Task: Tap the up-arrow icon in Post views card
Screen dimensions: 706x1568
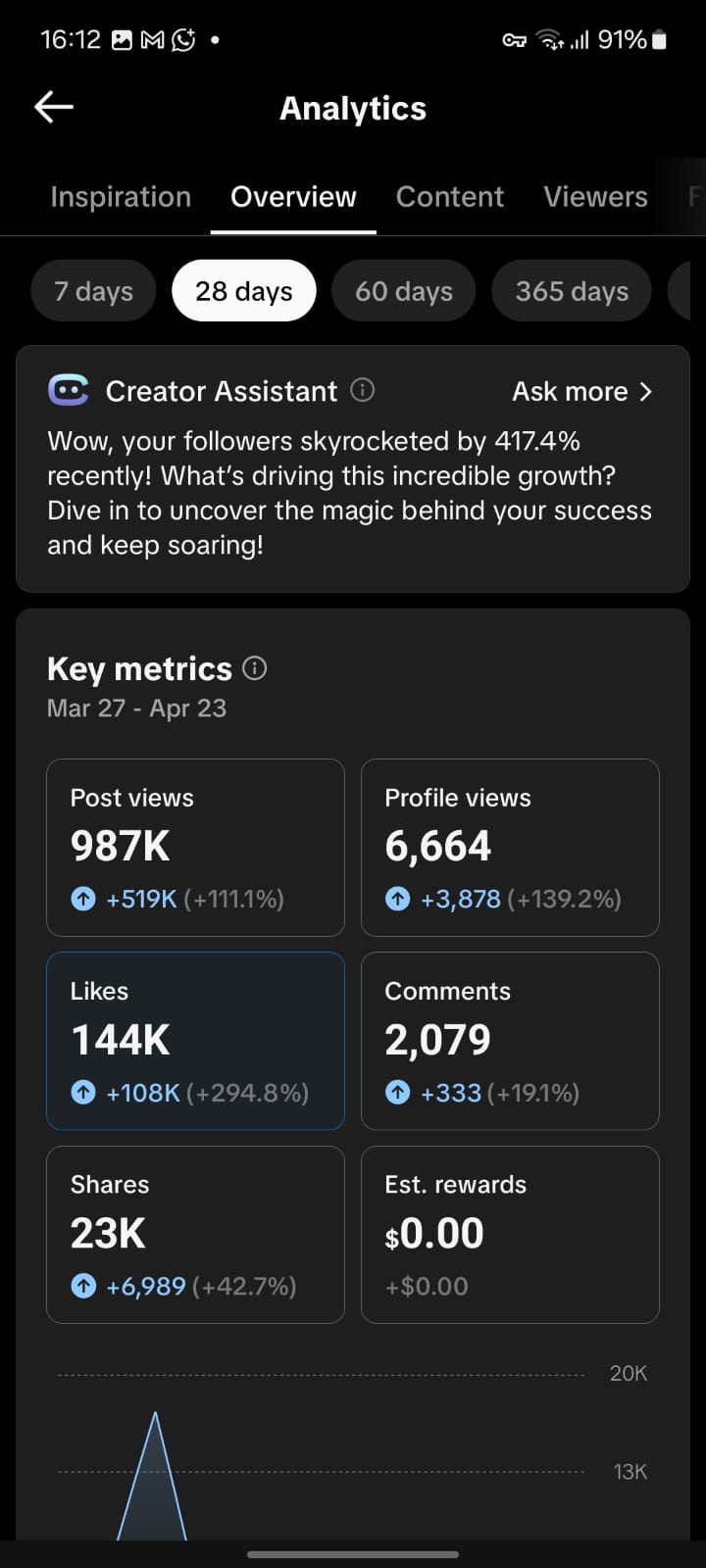Action: coord(83,899)
